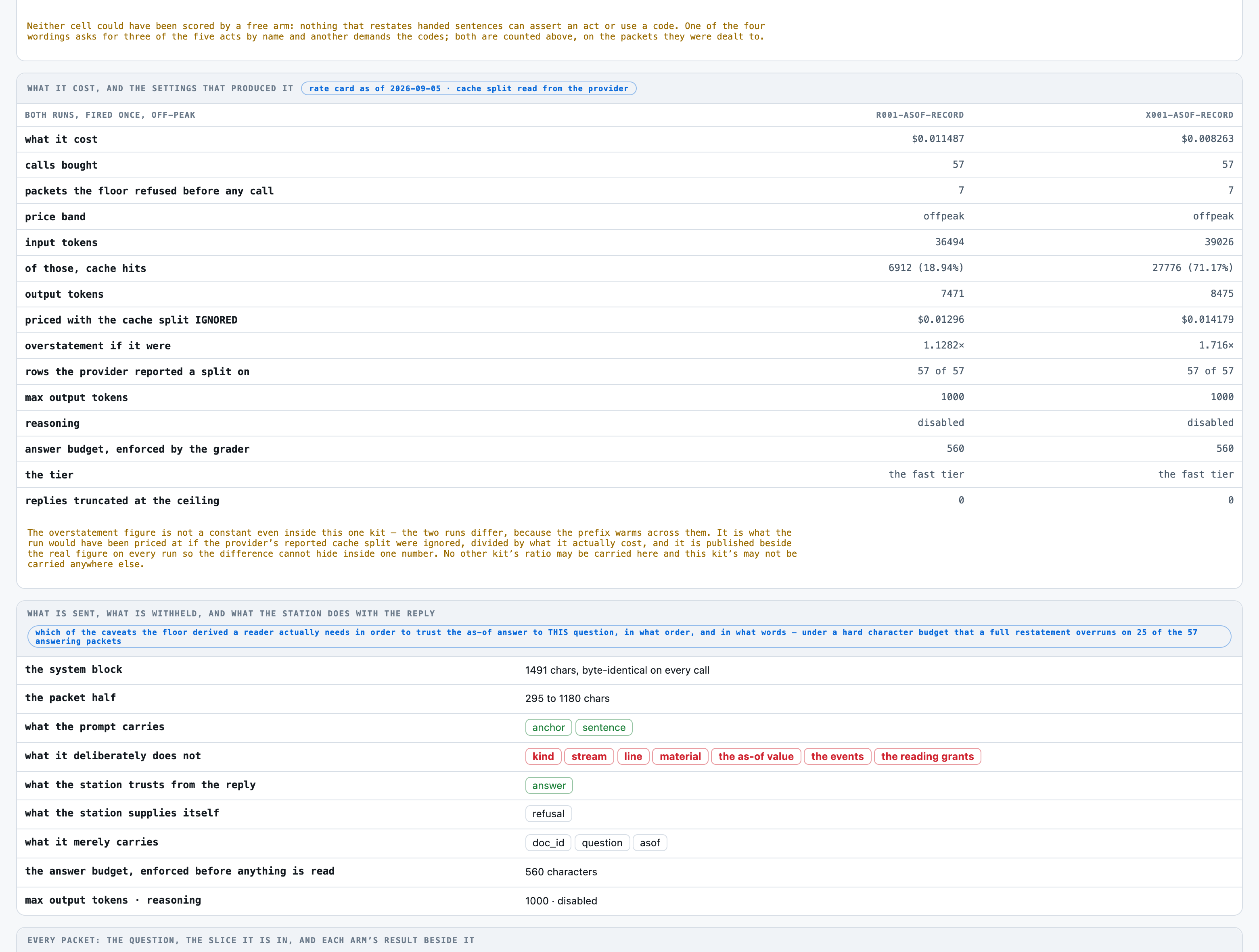Viewport: 1259px width, 952px height.
Task: Click the red 'material' tag
Action: (x=680, y=756)
